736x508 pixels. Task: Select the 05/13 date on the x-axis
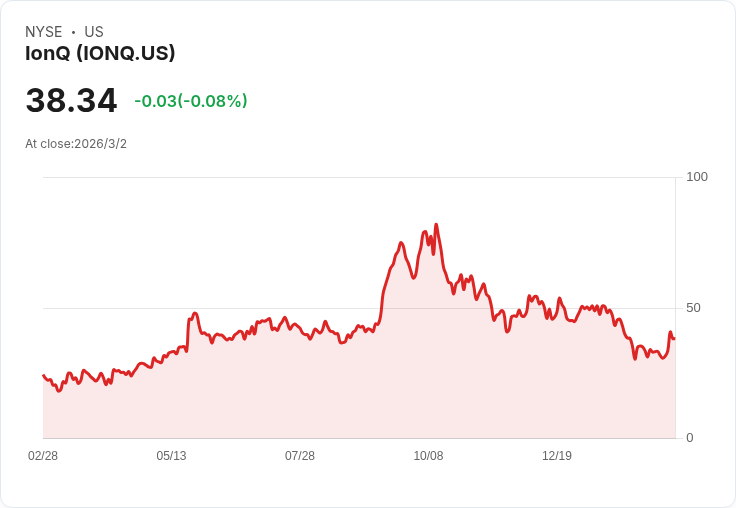[x=171, y=456]
